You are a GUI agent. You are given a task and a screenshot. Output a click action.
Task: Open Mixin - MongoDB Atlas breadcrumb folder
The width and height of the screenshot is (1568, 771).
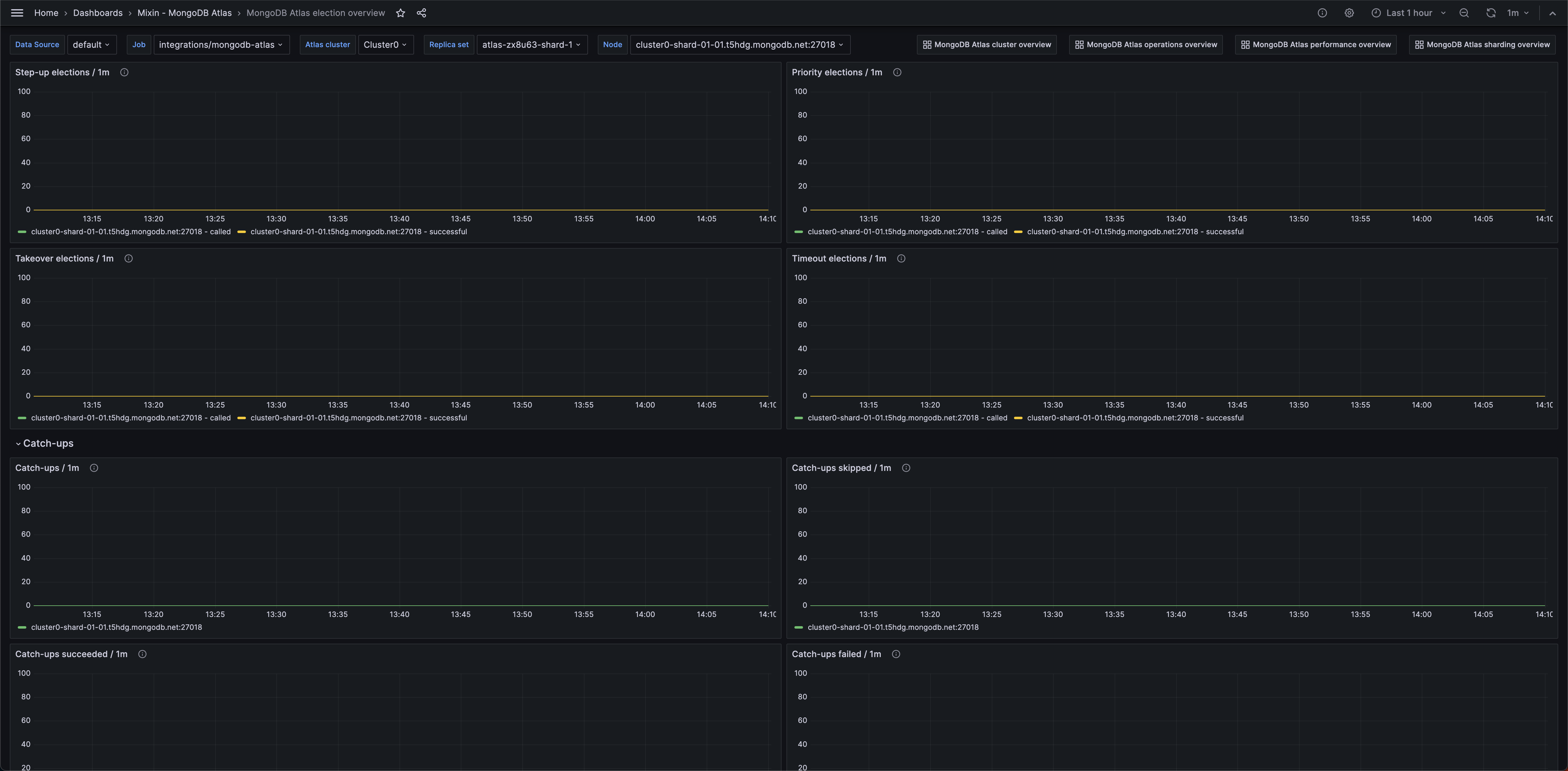pyautogui.click(x=184, y=13)
